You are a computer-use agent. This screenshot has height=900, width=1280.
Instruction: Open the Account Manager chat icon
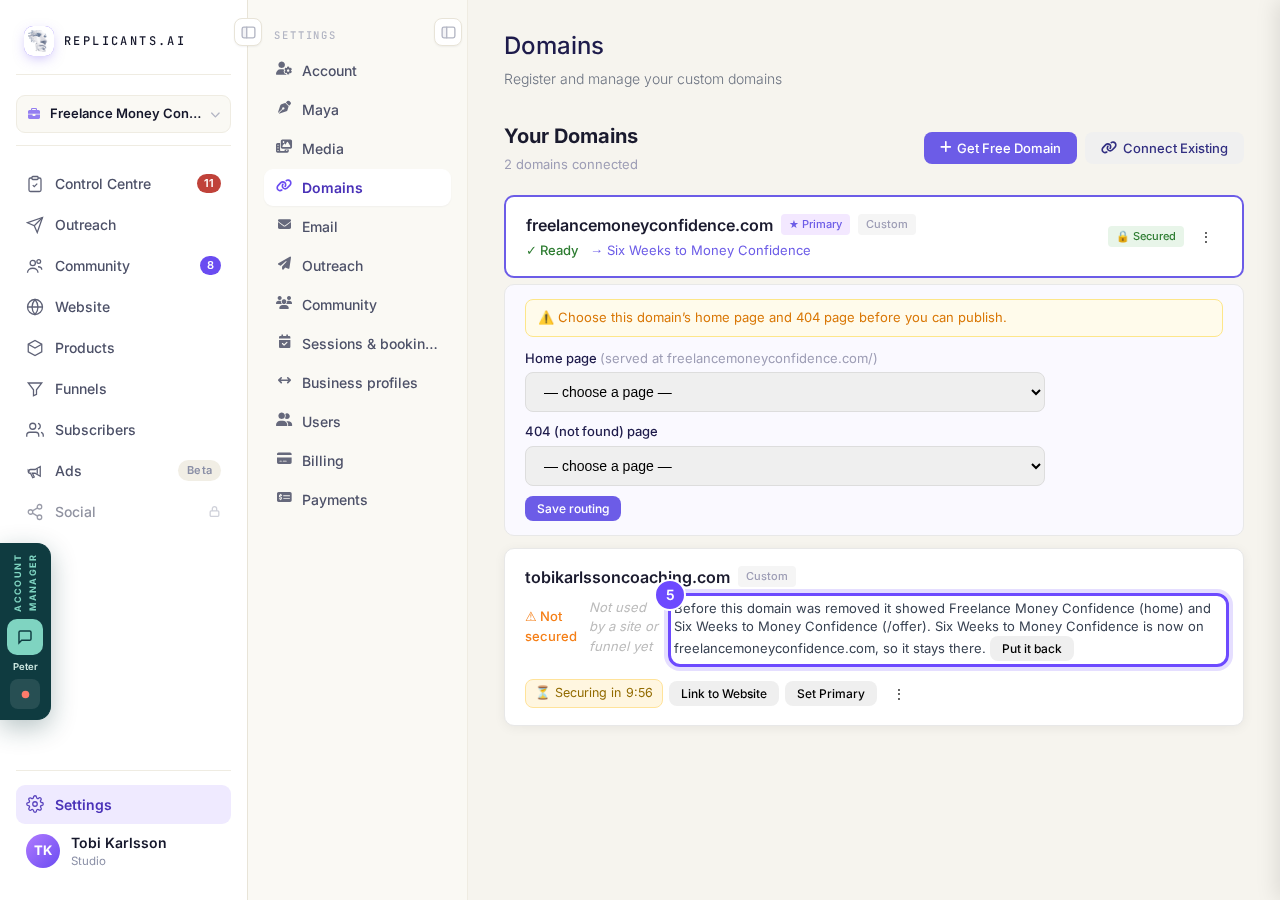point(25,637)
